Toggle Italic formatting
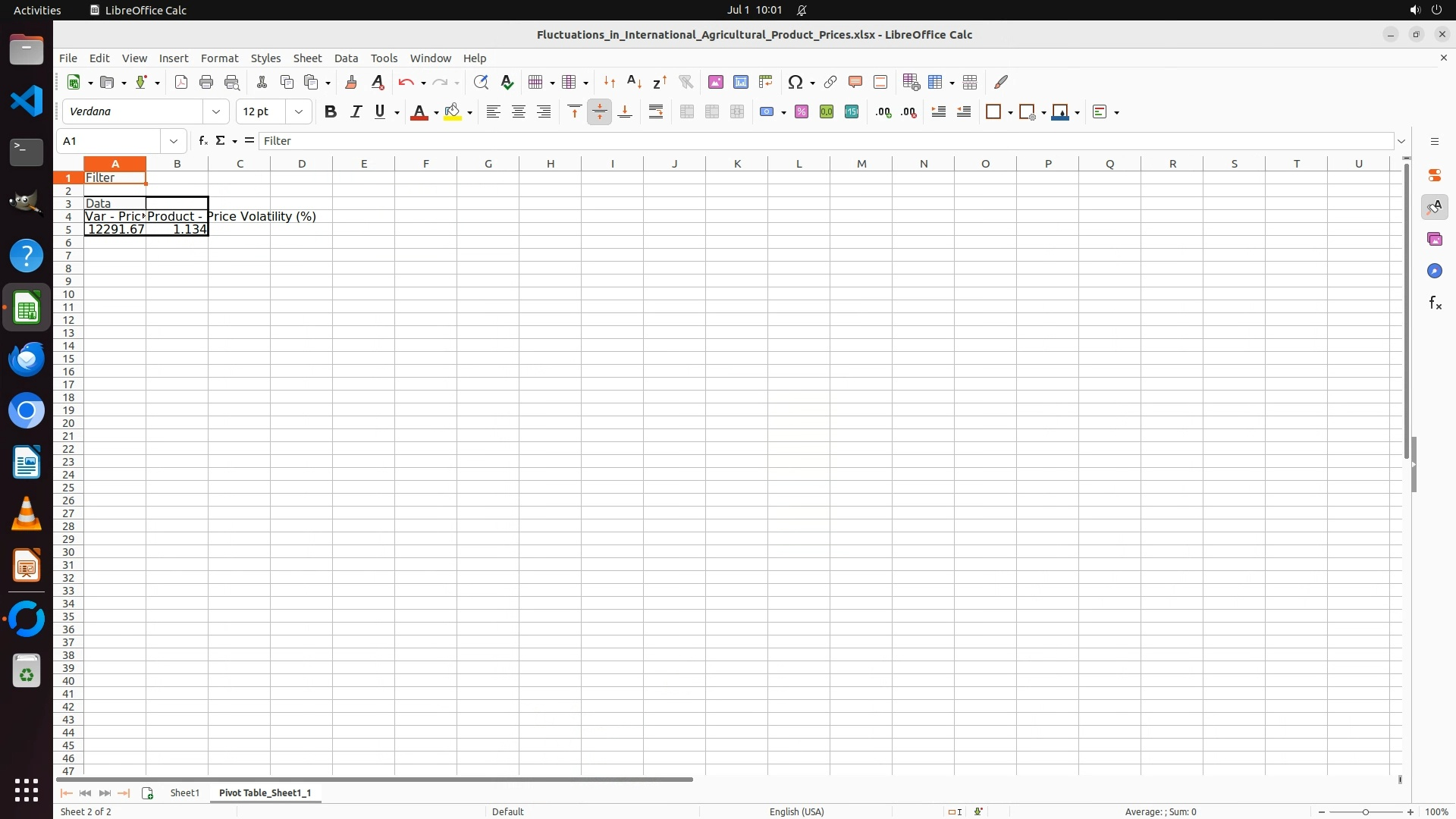 pyautogui.click(x=356, y=112)
